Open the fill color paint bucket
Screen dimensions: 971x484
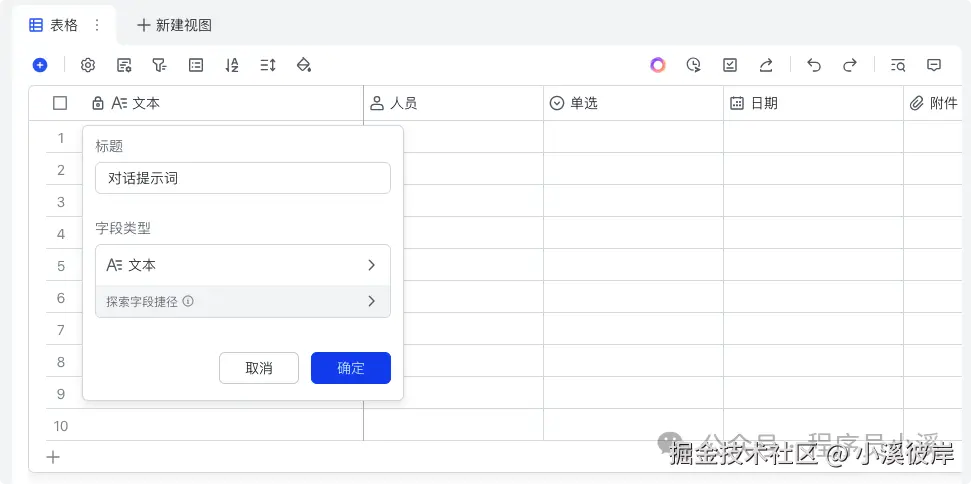click(x=303, y=65)
